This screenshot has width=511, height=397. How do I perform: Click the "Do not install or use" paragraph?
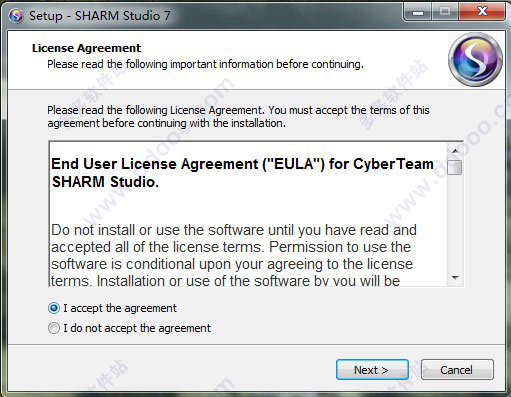(x=234, y=255)
